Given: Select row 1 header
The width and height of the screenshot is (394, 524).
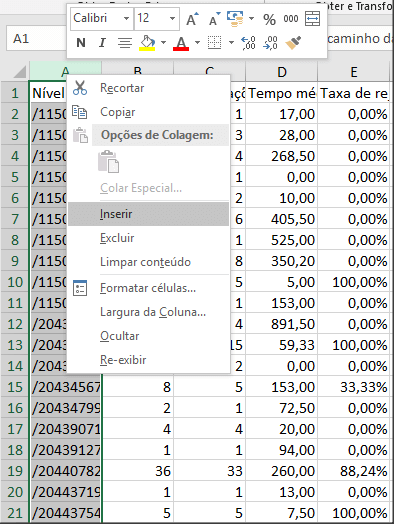Looking at the screenshot, I should tap(15, 93).
